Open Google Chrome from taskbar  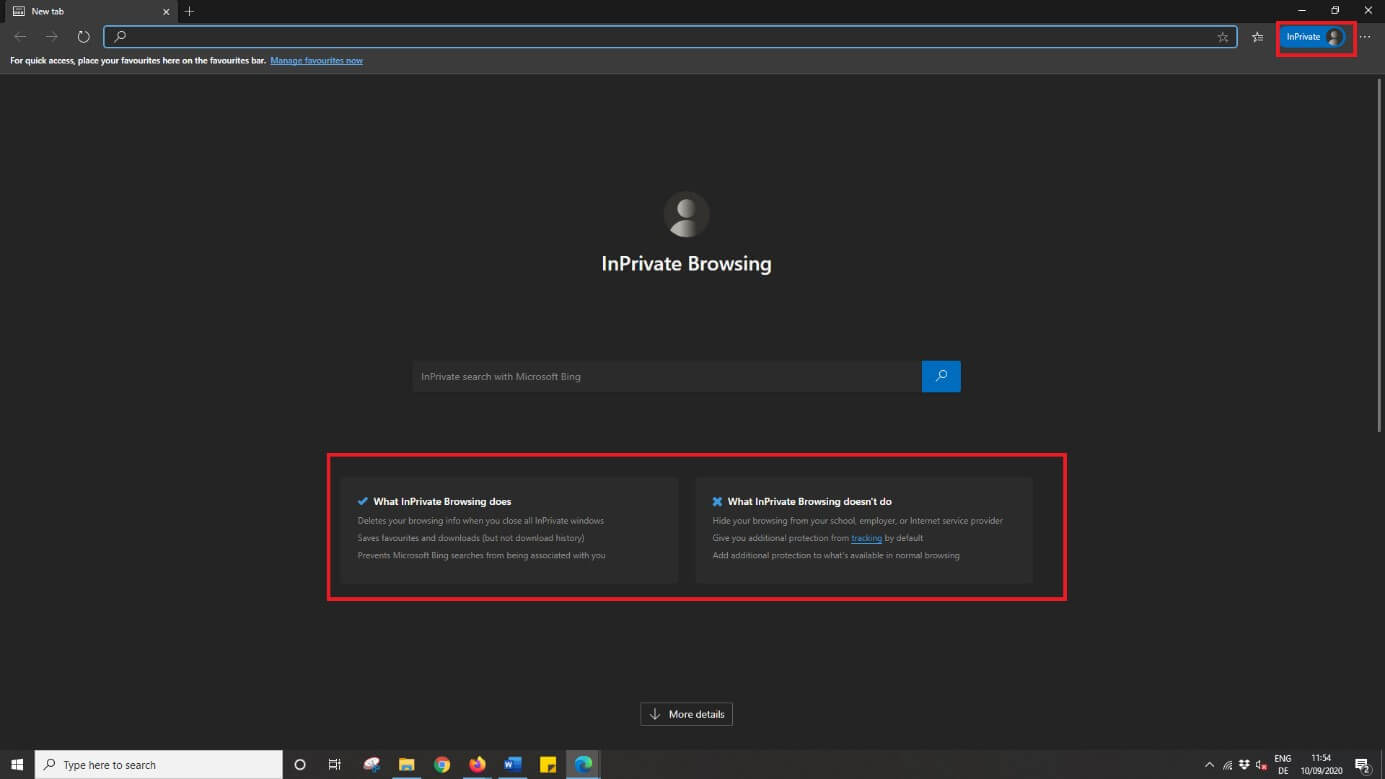[442, 765]
